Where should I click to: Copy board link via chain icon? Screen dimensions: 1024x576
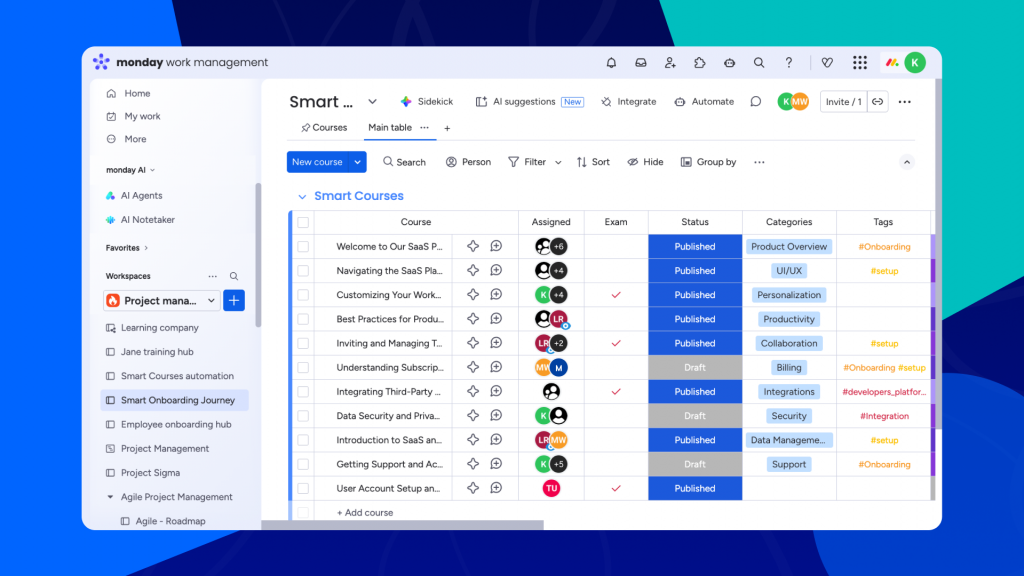click(877, 102)
